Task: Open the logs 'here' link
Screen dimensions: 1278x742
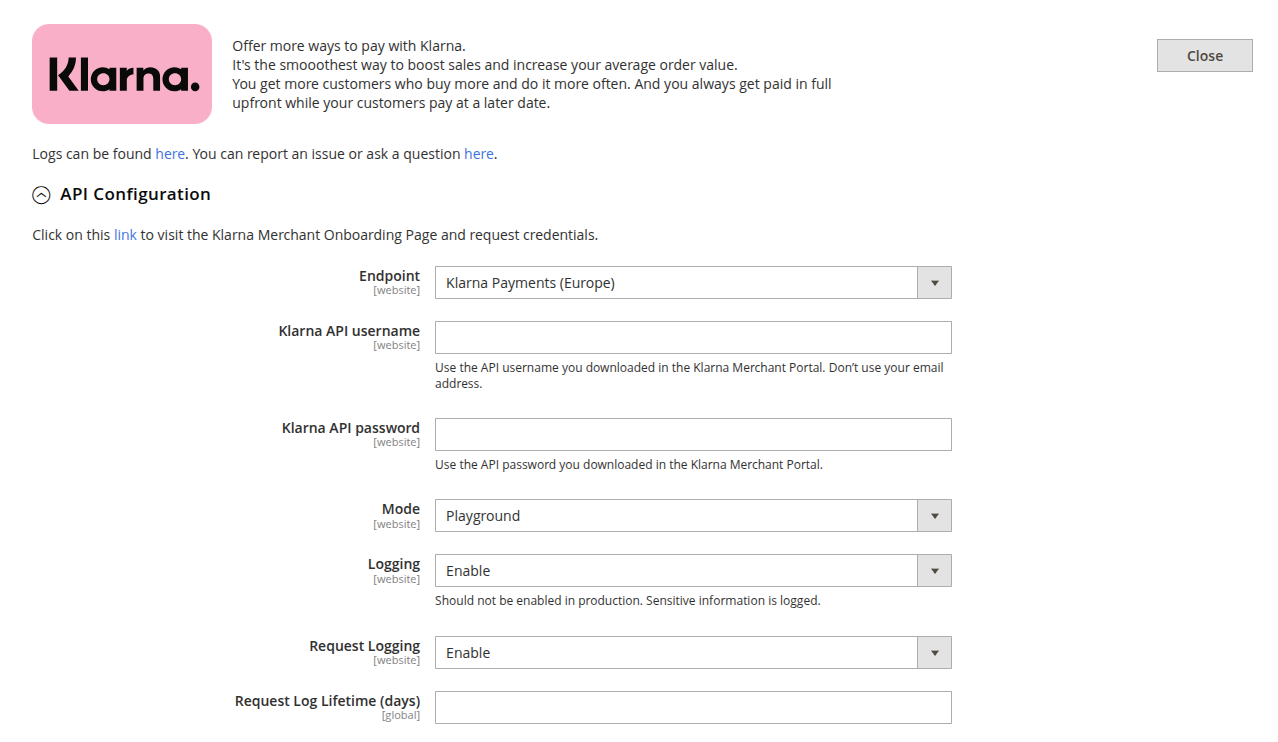Action: click(170, 154)
